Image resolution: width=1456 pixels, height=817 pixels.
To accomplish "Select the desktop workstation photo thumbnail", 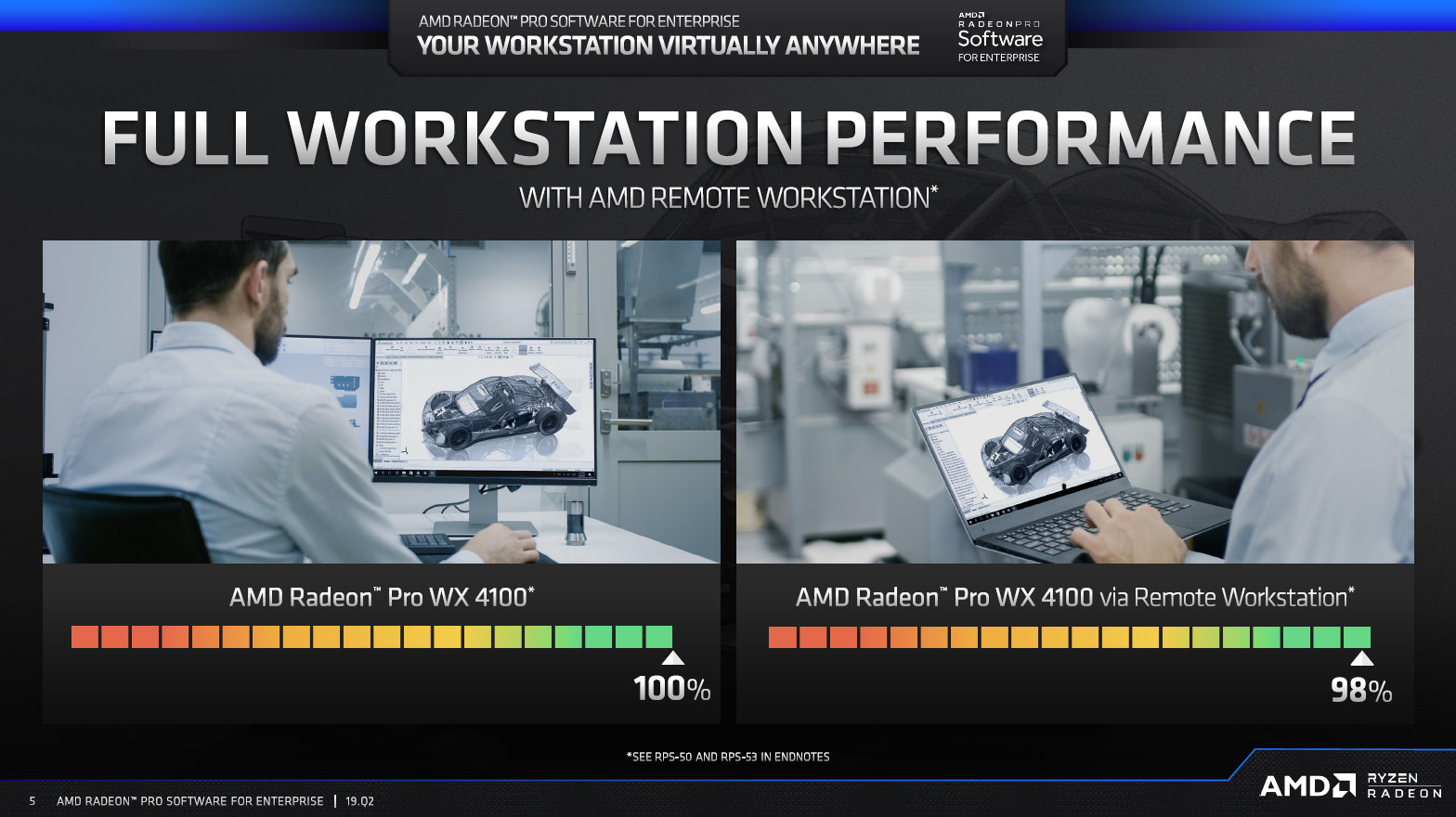I will coord(382,402).
